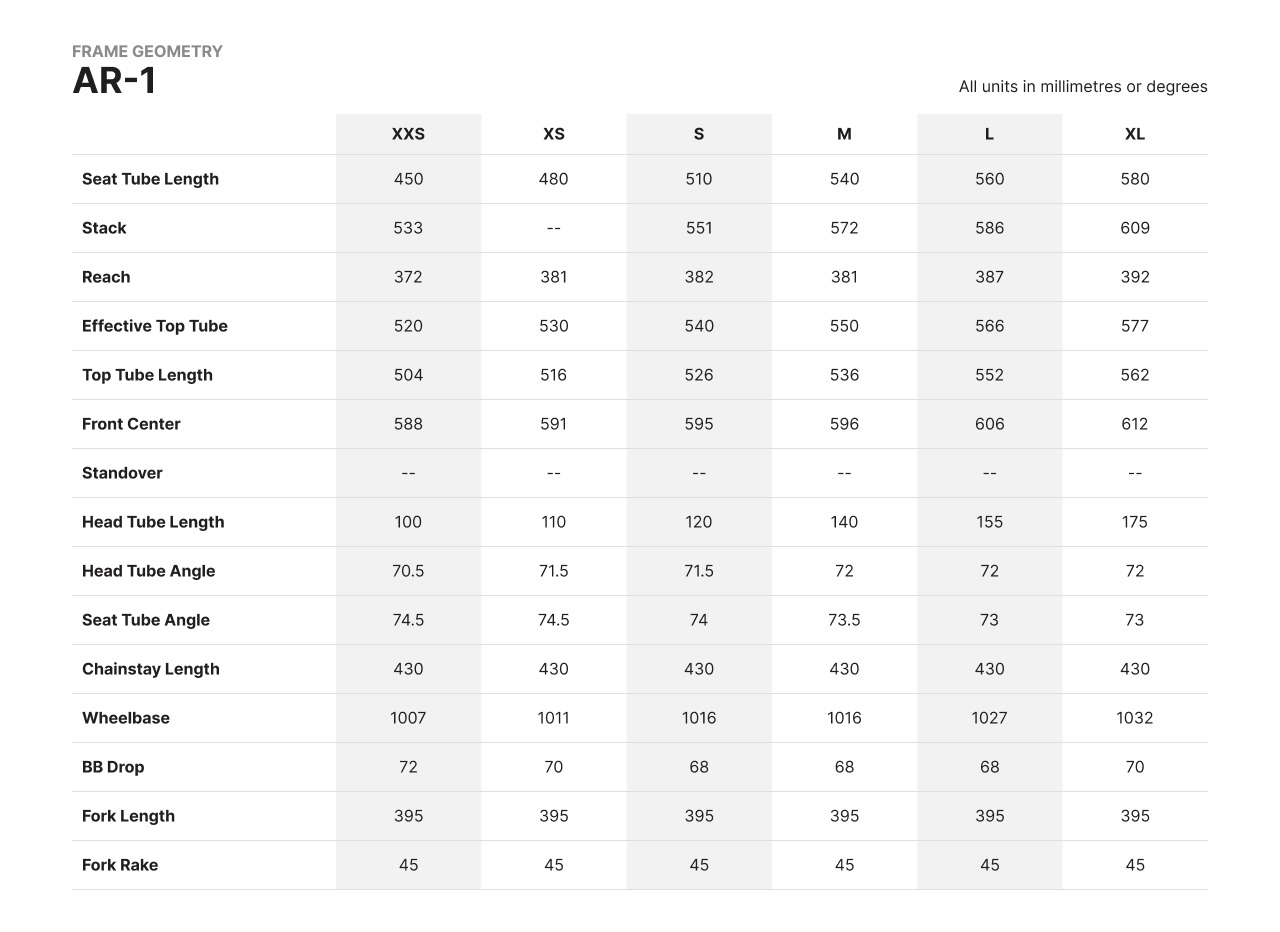Click the S size column header
Image resolution: width=1280 pixels, height=932 pixels.
pyautogui.click(x=699, y=134)
